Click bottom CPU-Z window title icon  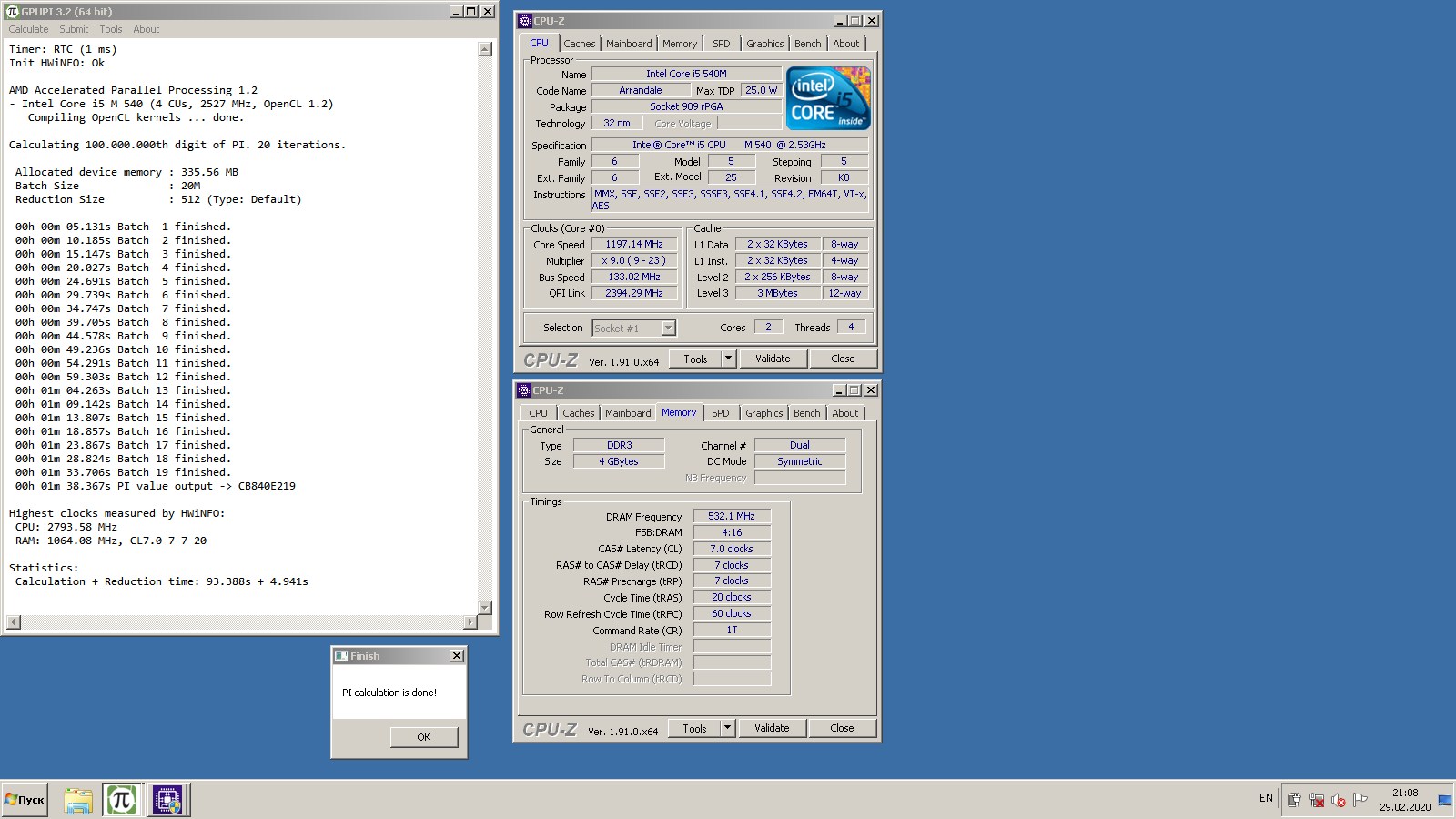tap(523, 390)
